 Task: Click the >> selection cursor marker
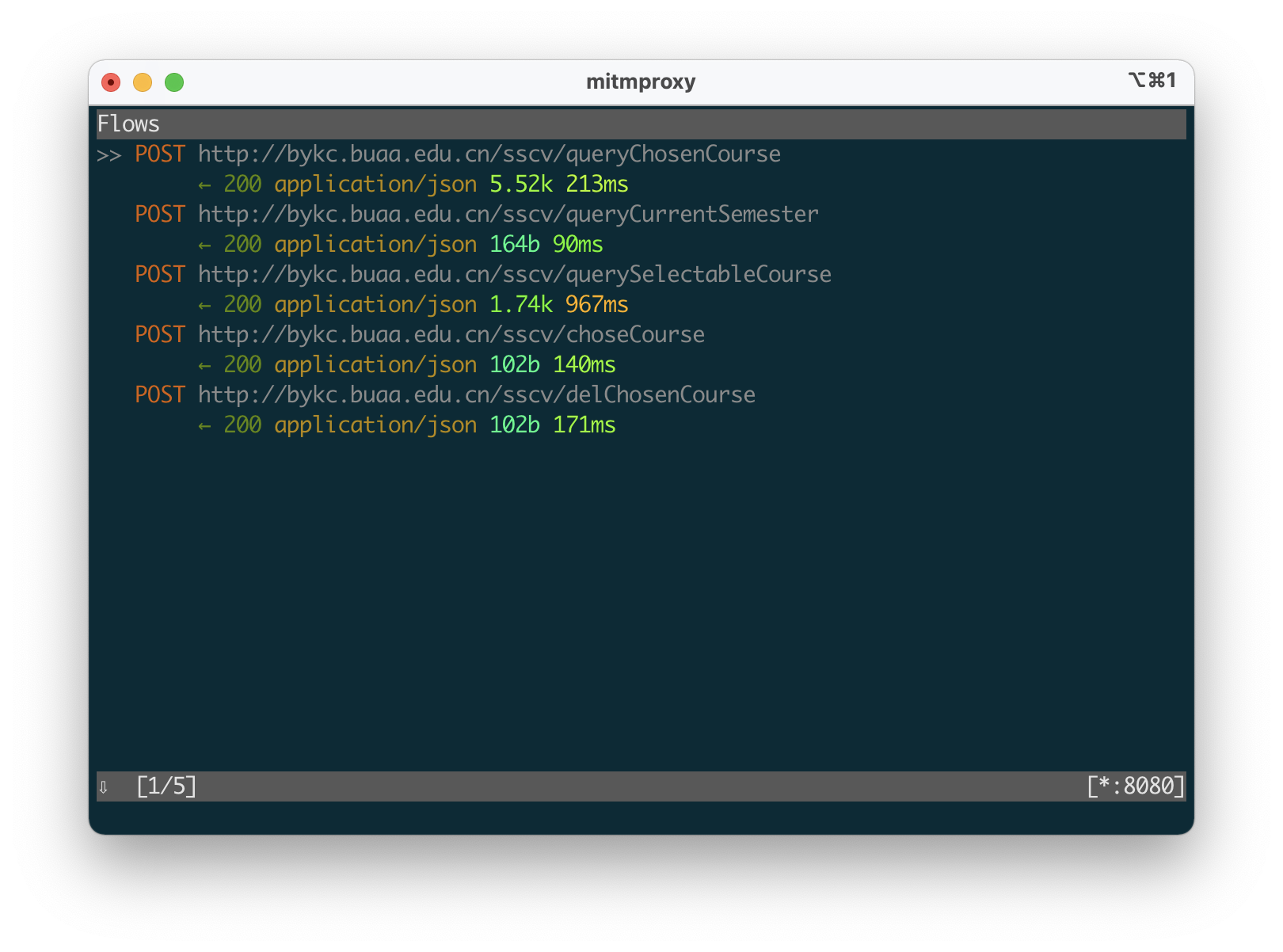[x=109, y=155]
